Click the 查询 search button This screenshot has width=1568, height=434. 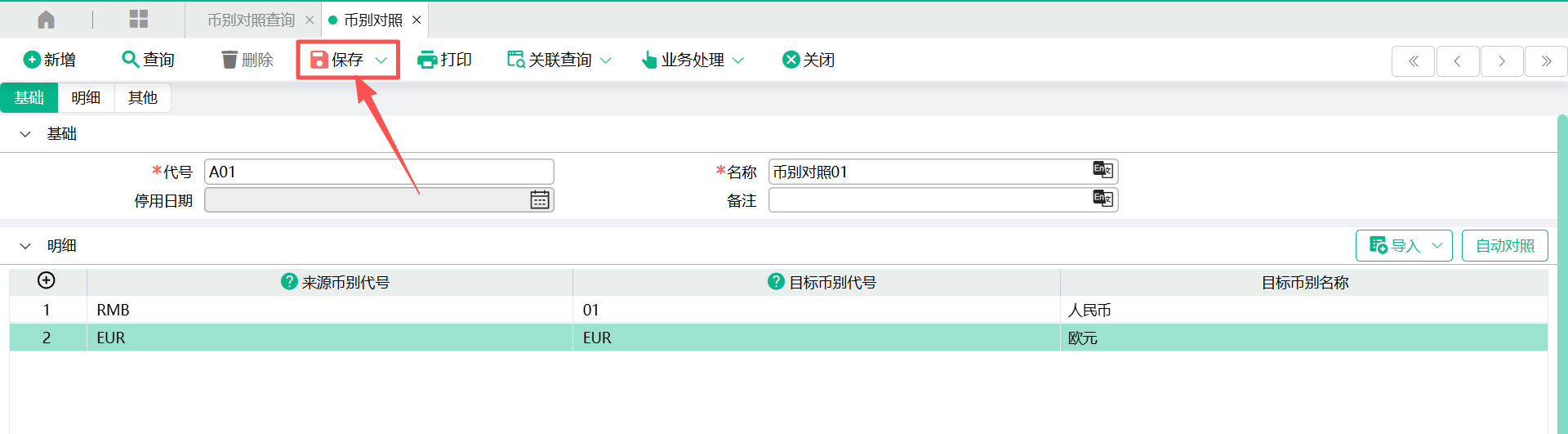coord(148,60)
